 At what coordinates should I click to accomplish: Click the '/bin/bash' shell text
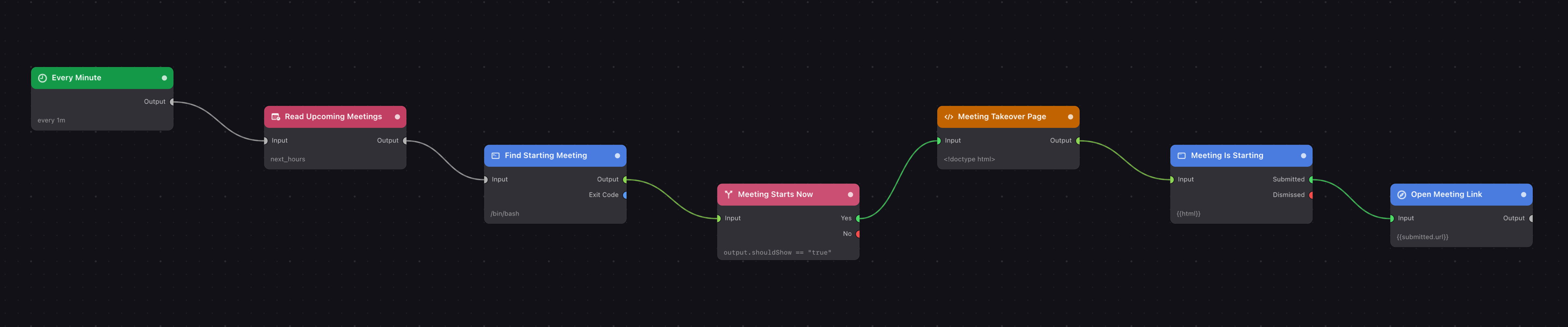(505, 214)
